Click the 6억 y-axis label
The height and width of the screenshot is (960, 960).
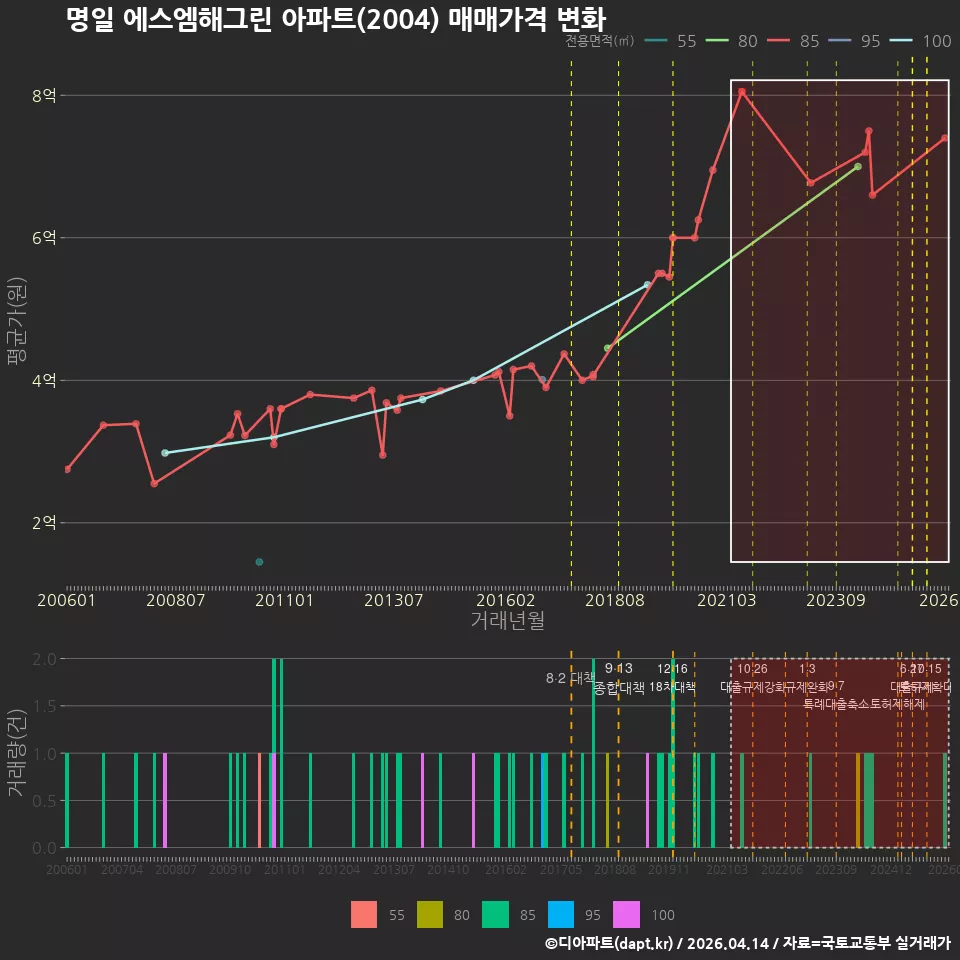[x=44, y=238]
